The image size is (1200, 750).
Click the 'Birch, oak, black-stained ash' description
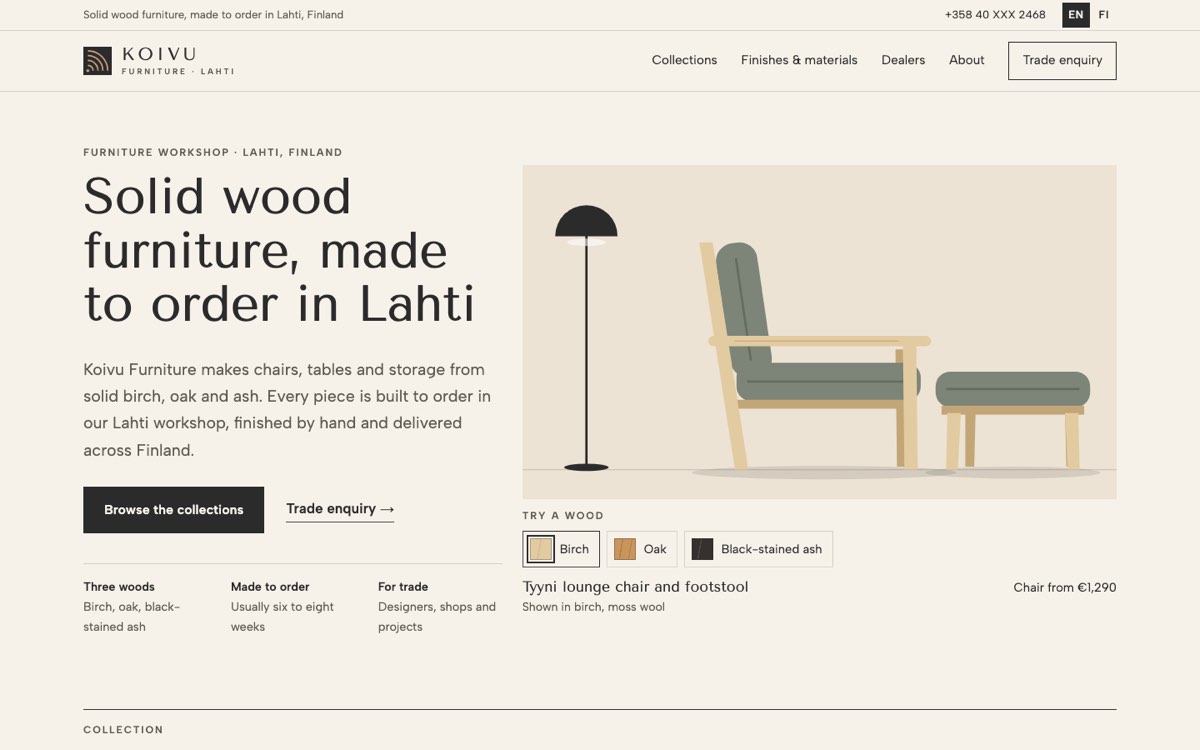132,617
